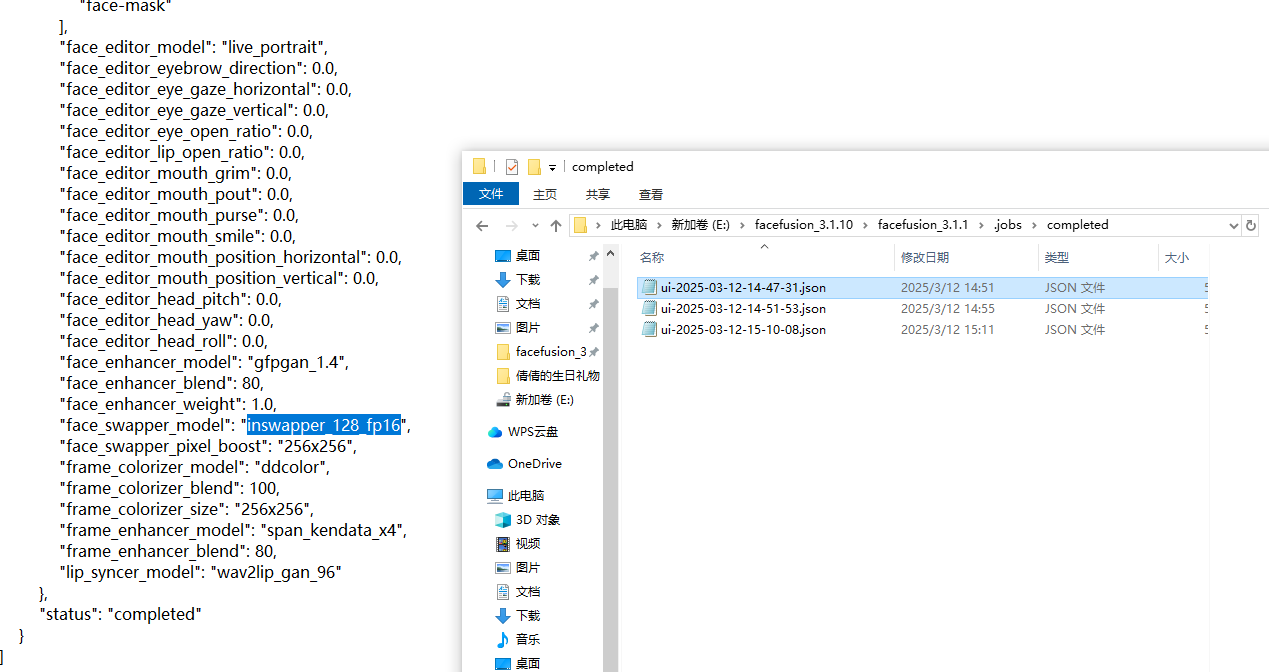The image size is (1269, 672).
Task: Unpin 桌面 using its pin icon
Action: pyautogui.click(x=593, y=256)
